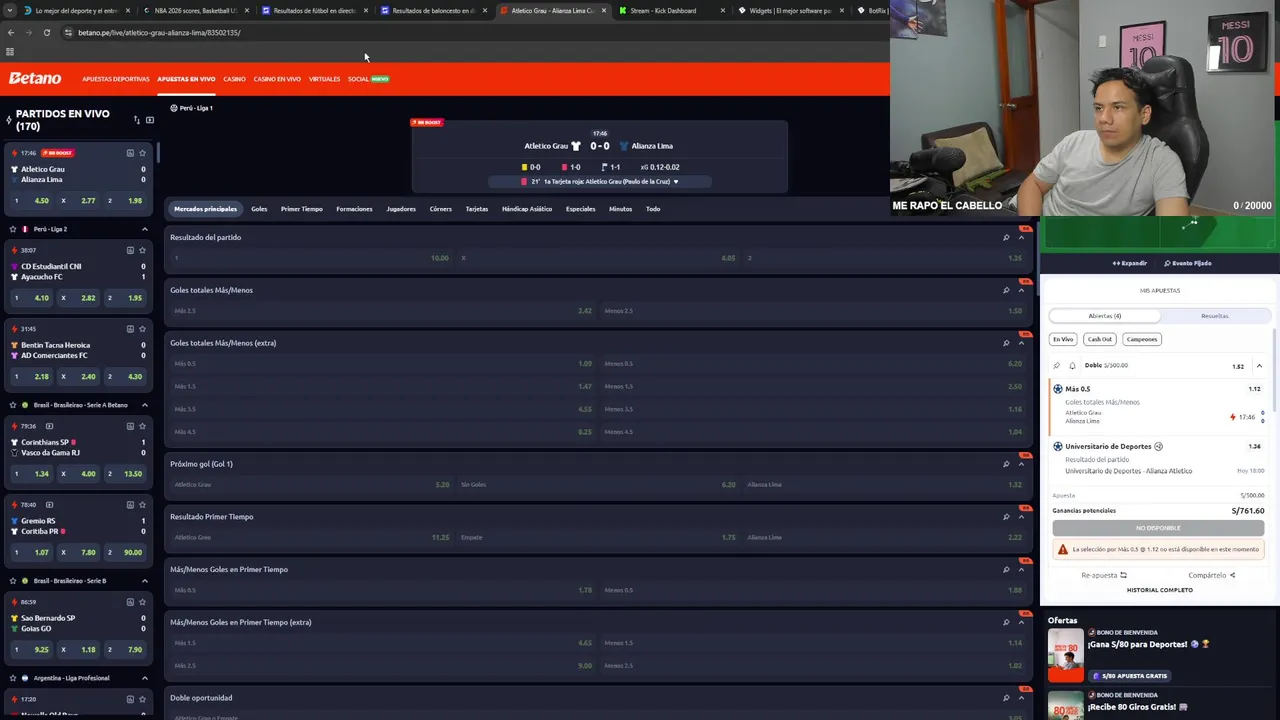Collapse the Brasil Brasileirao Serie B section

pos(144,581)
